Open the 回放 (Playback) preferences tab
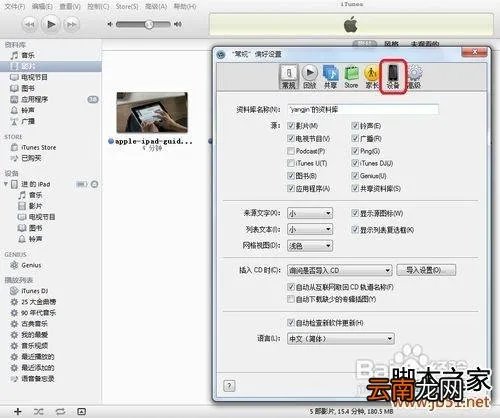The image size is (500, 418). tap(310, 77)
